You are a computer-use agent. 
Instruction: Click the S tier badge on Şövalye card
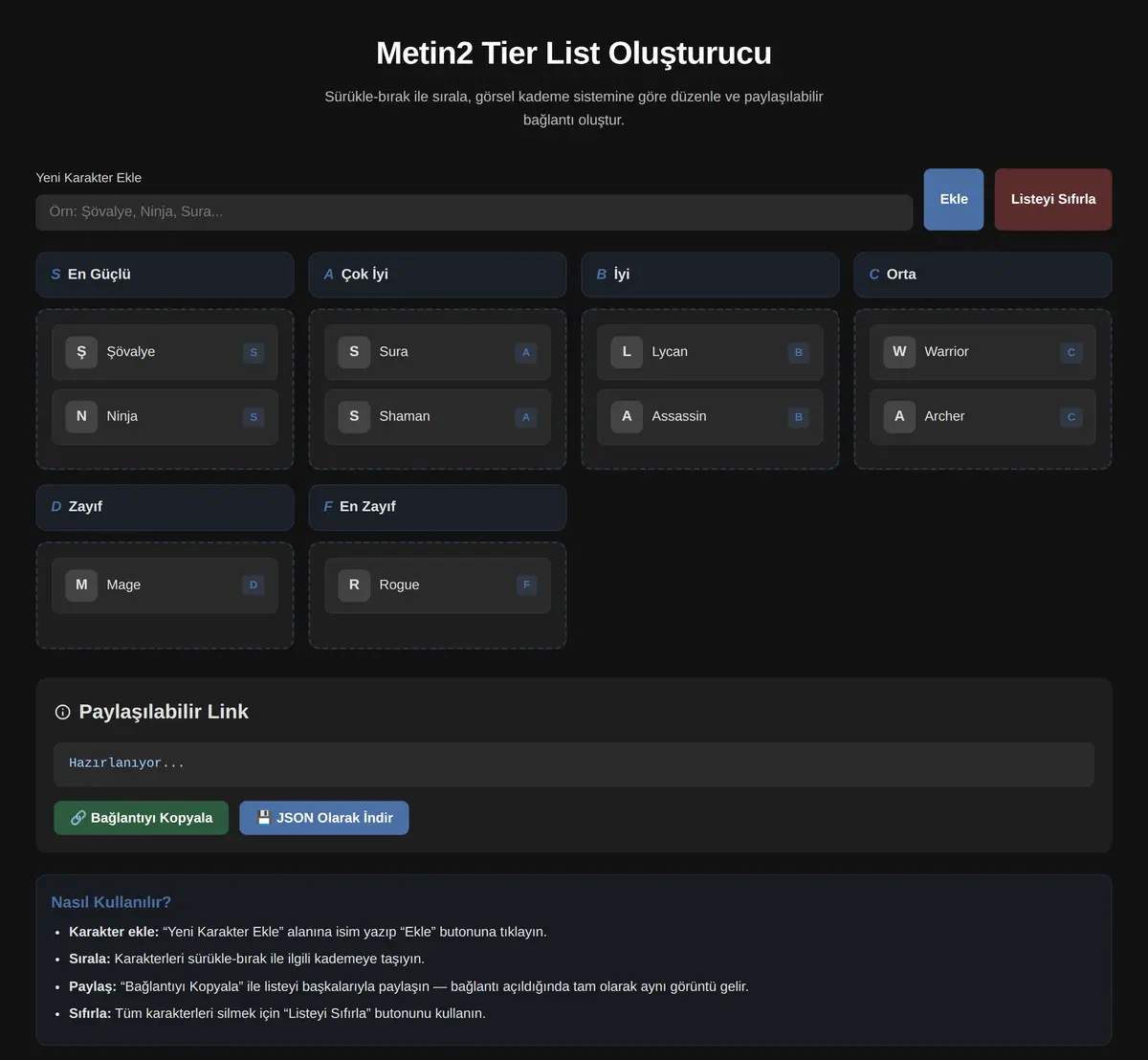pyautogui.click(x=254, y=352)
